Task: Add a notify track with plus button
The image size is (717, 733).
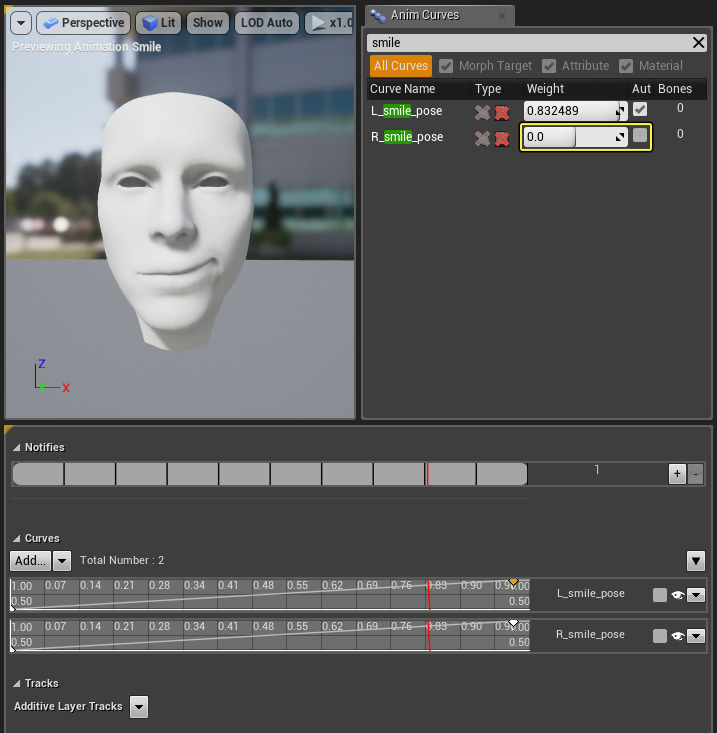Action: point(677,474)
